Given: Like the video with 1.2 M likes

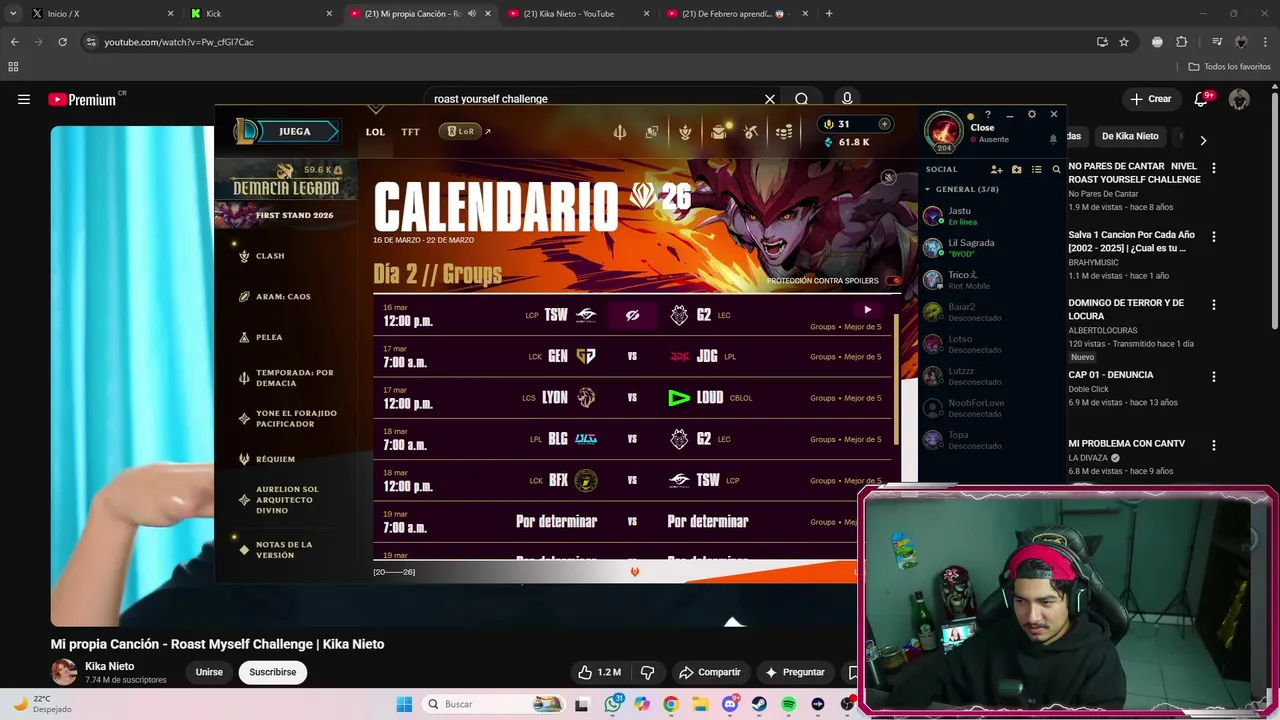Looking at the screenshot, I should (x=599, y=672).
